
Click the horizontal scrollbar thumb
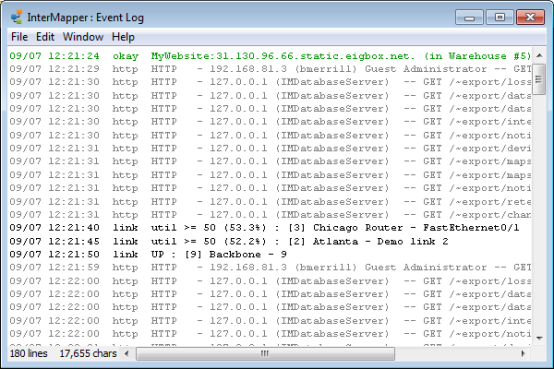click(265, 353)
